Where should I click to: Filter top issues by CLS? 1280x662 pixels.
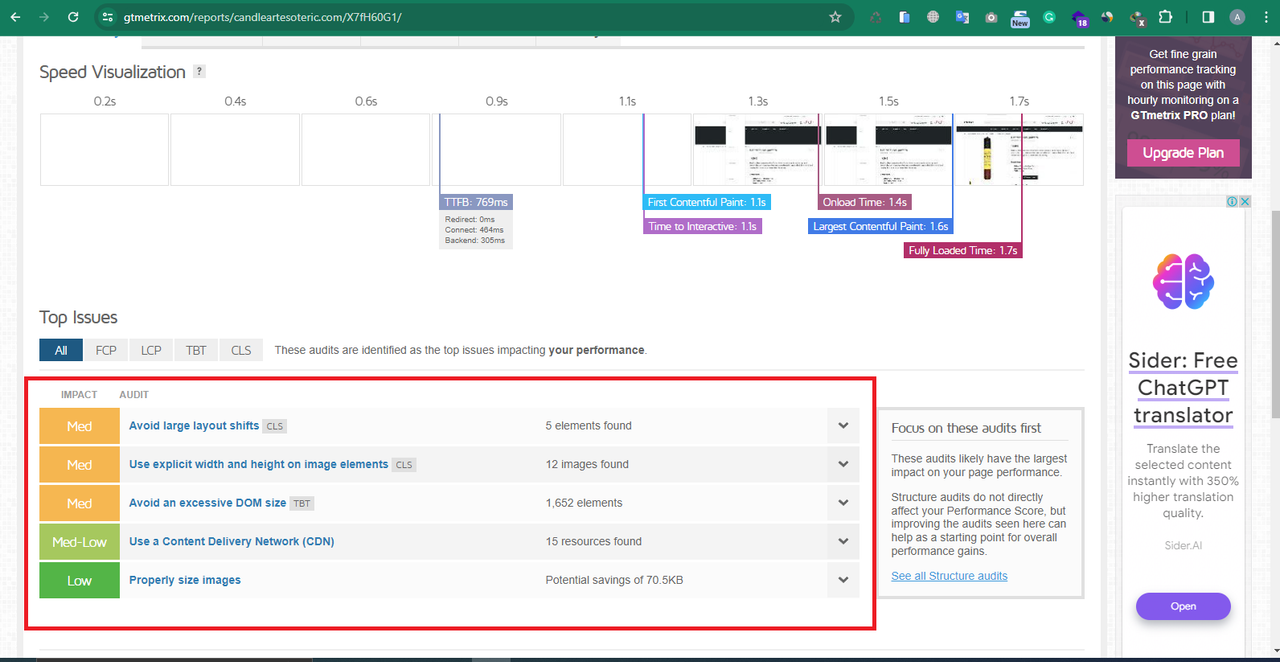tap(241, 350)
